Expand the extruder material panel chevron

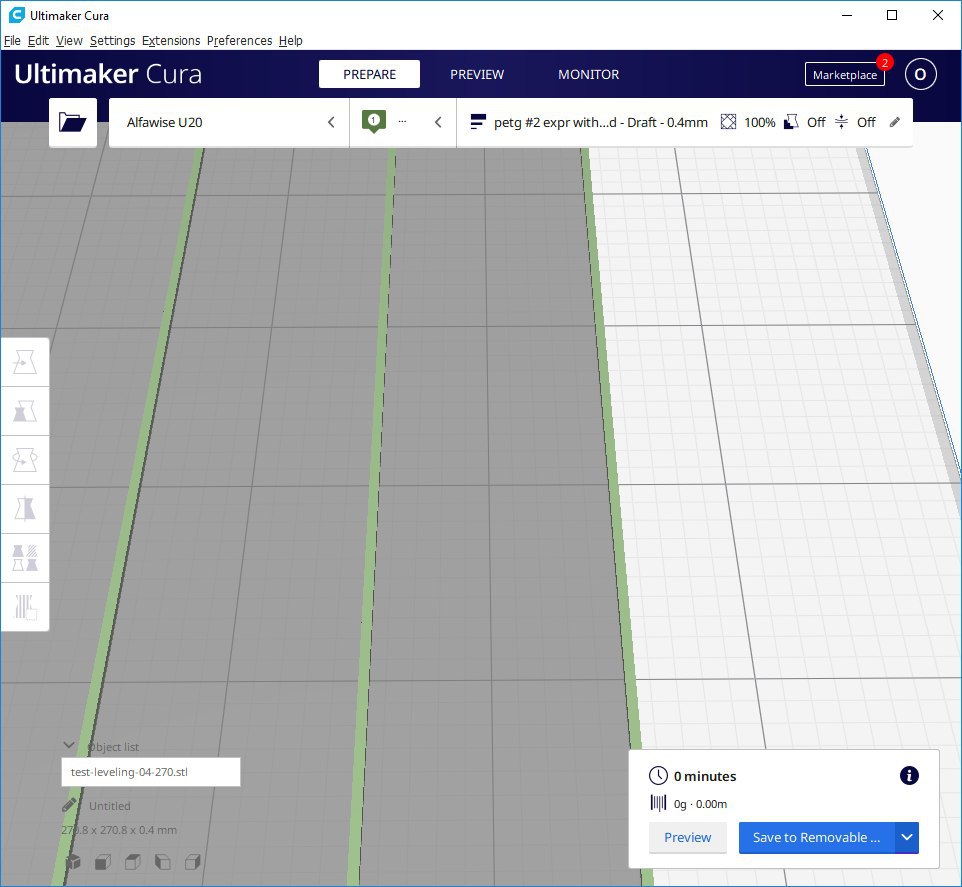coord(438,122)
